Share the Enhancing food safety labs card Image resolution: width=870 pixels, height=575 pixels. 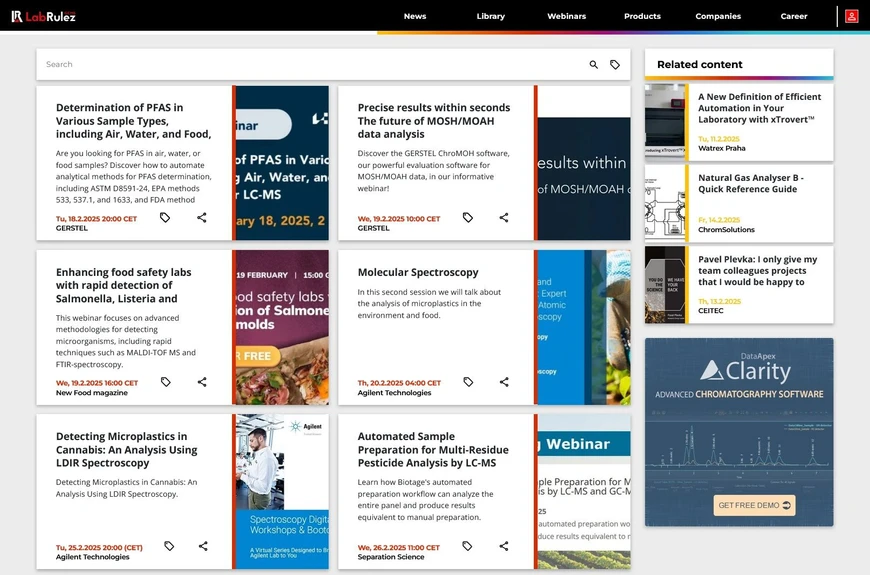(202, 382)
